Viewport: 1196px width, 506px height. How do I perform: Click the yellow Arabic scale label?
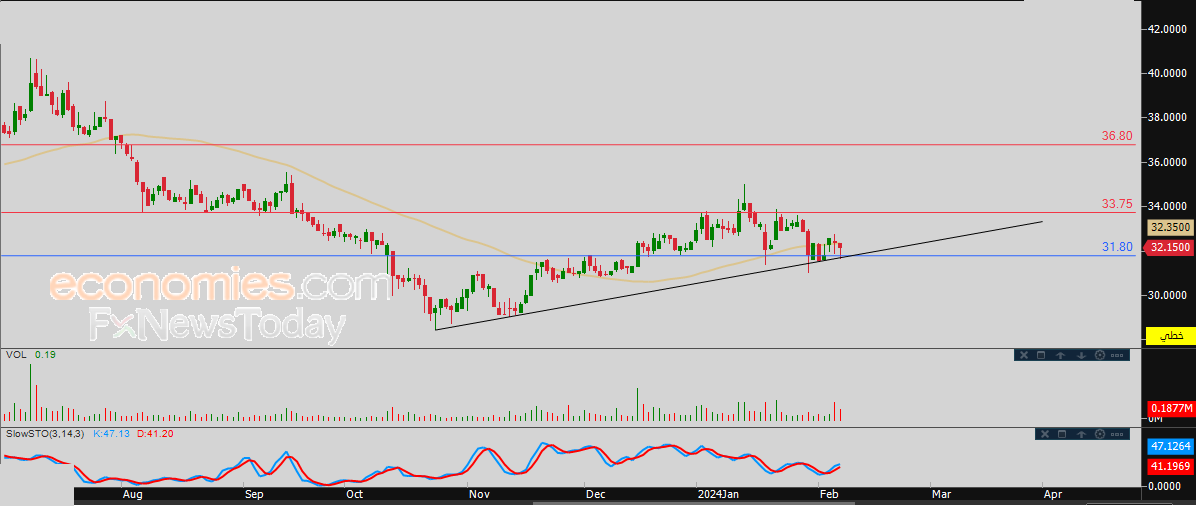(x=1170, y=336)
